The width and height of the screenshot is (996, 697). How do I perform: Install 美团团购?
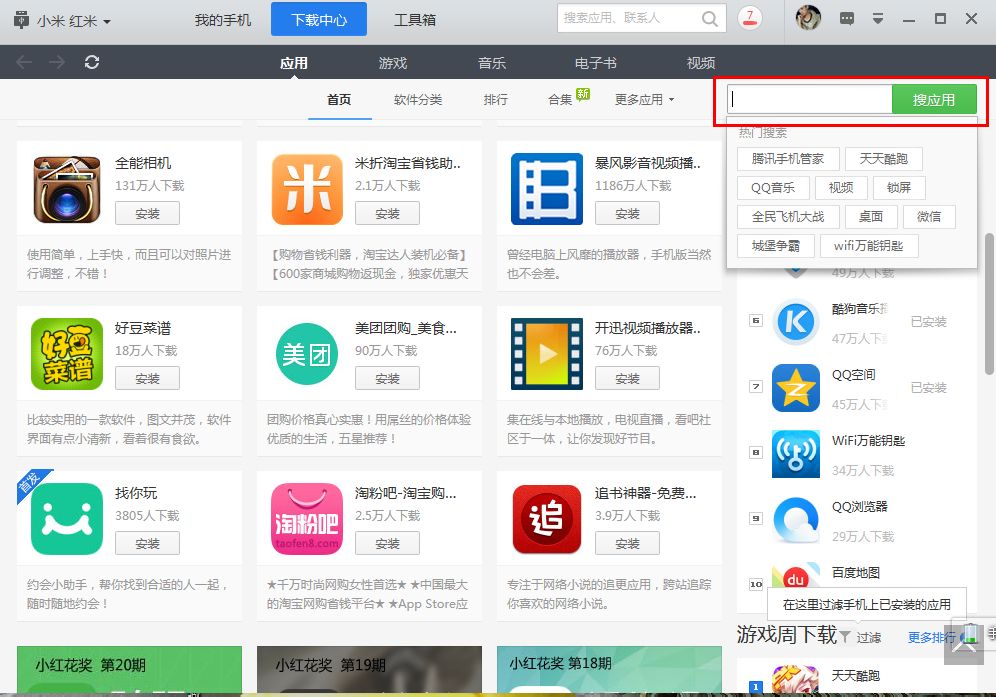pos(387,379)
